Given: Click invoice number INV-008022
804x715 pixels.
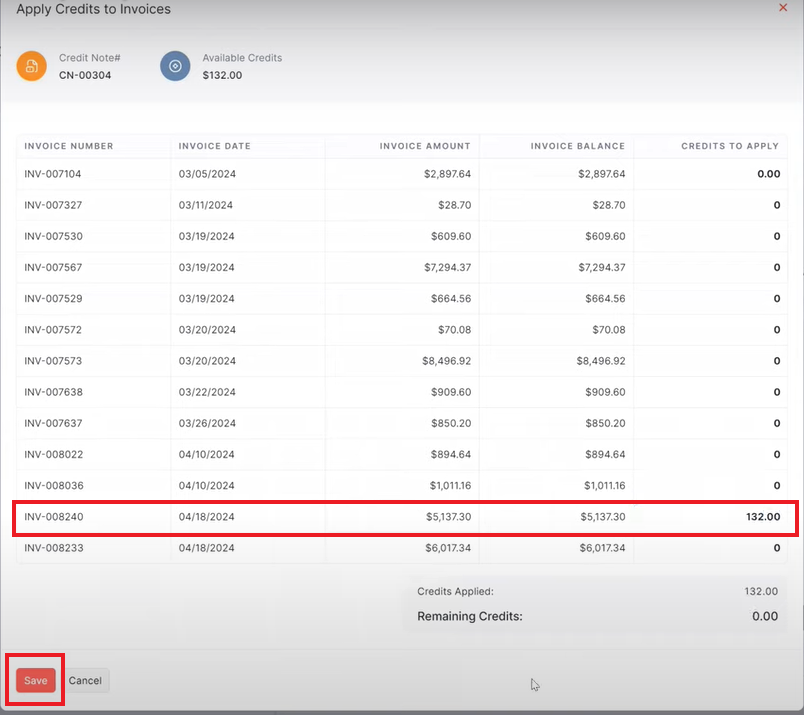Looking at the screenshot, I should point(53,454).
